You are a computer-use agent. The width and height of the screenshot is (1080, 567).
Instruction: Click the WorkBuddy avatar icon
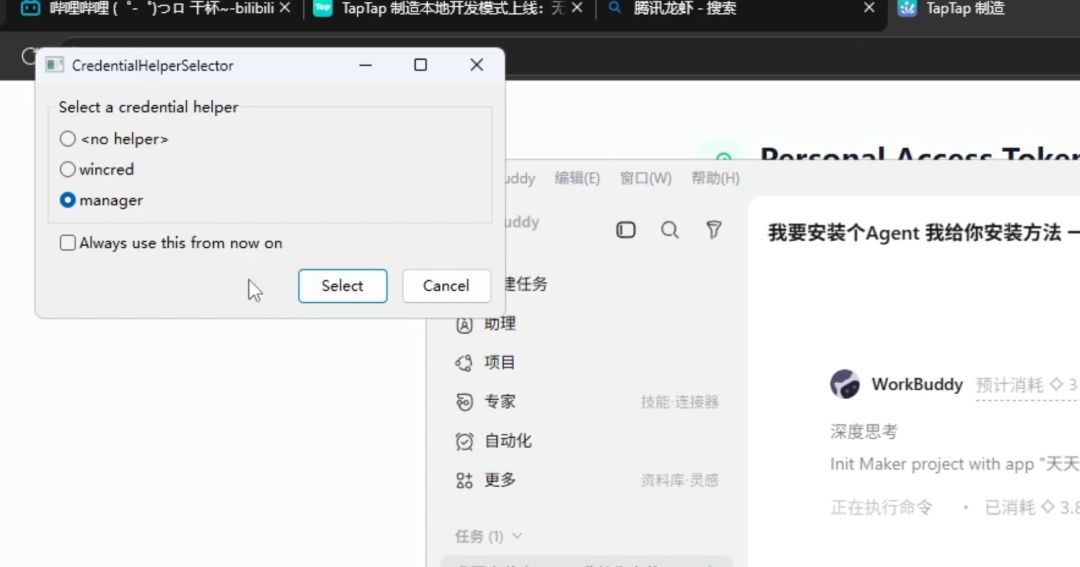point(844,384)
